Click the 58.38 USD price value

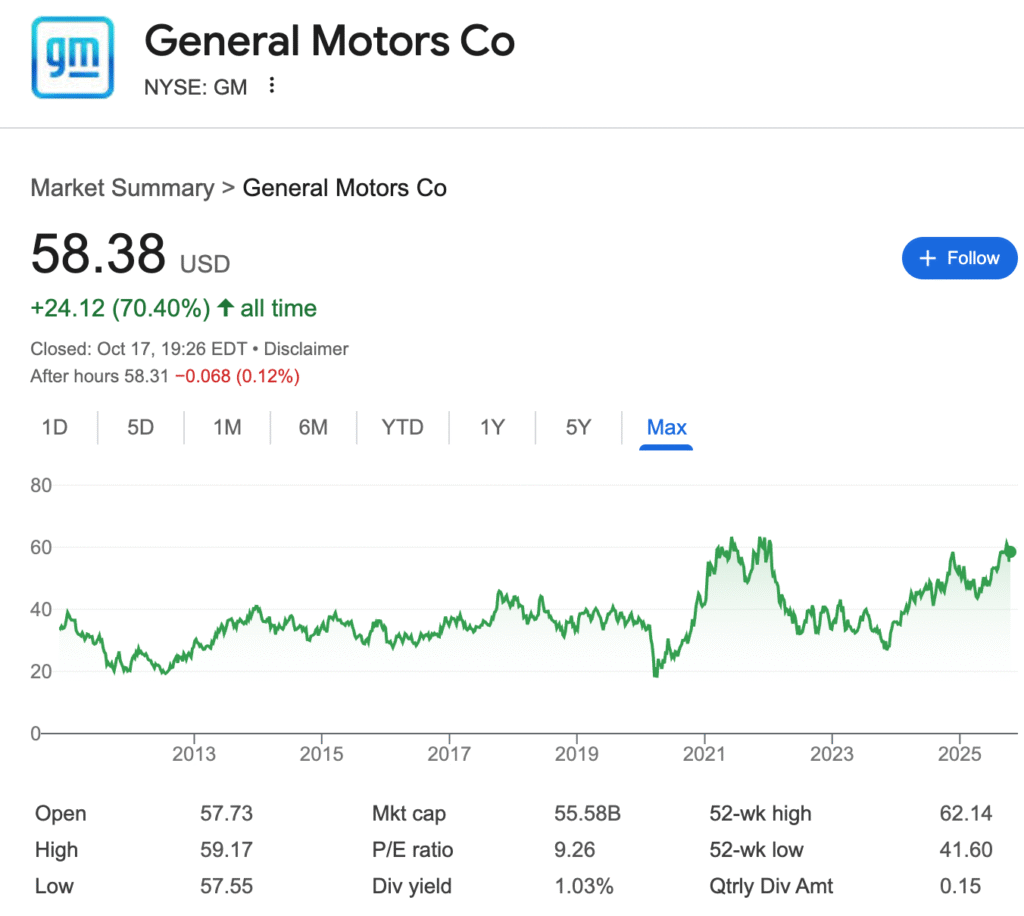(98, 254)
